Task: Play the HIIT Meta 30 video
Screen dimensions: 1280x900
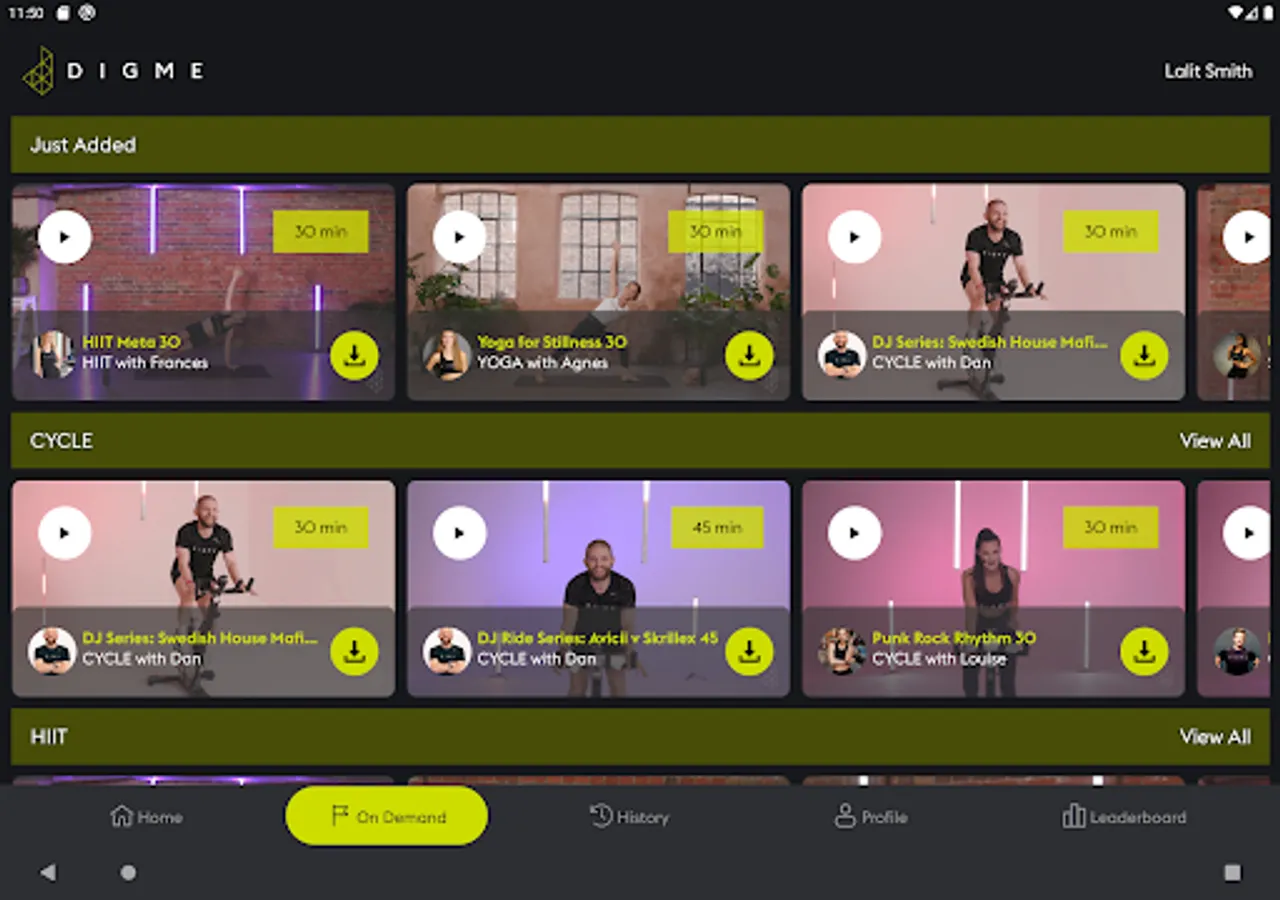Action: (x=65, y=237)
